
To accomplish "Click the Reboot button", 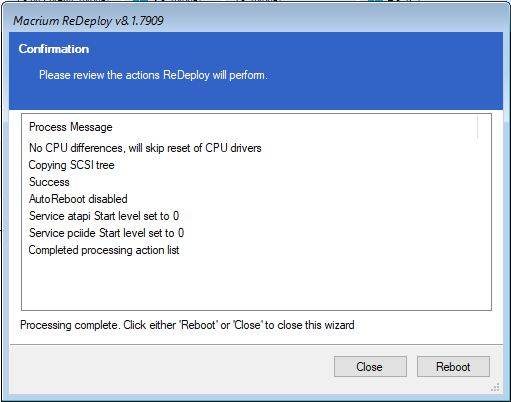I will (453, 367).
